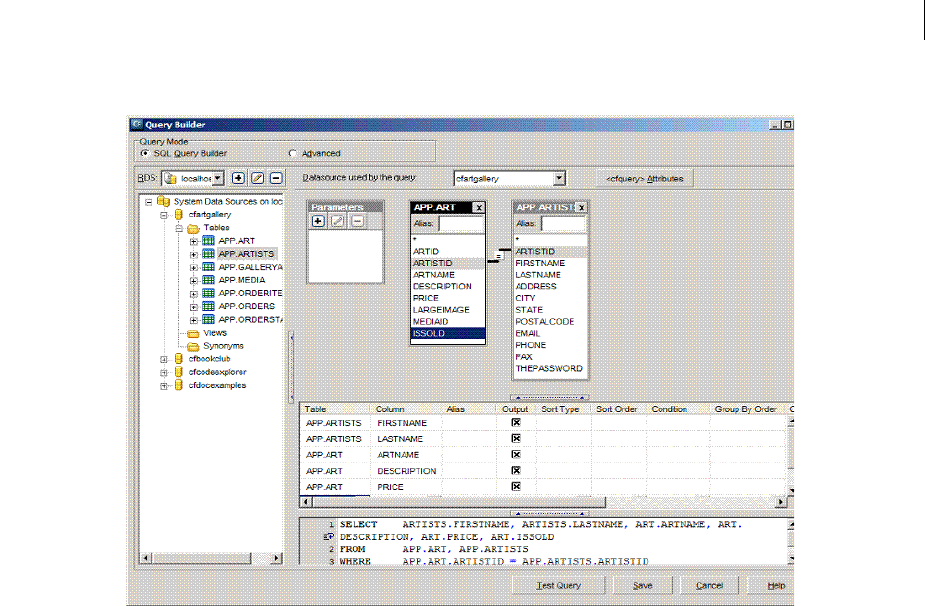Open the RDS server dropdown

click(x=219, y=178)
